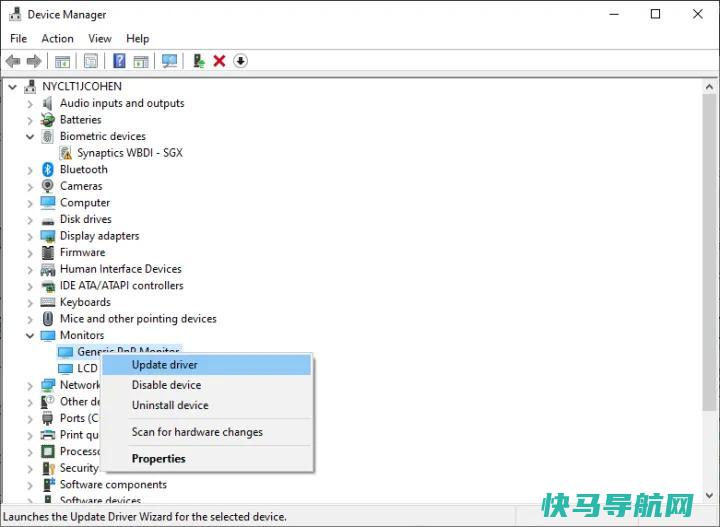Select the Keyboards category label
The height and width of the screenshot is (527, 720).
click(x=85, y=302)
